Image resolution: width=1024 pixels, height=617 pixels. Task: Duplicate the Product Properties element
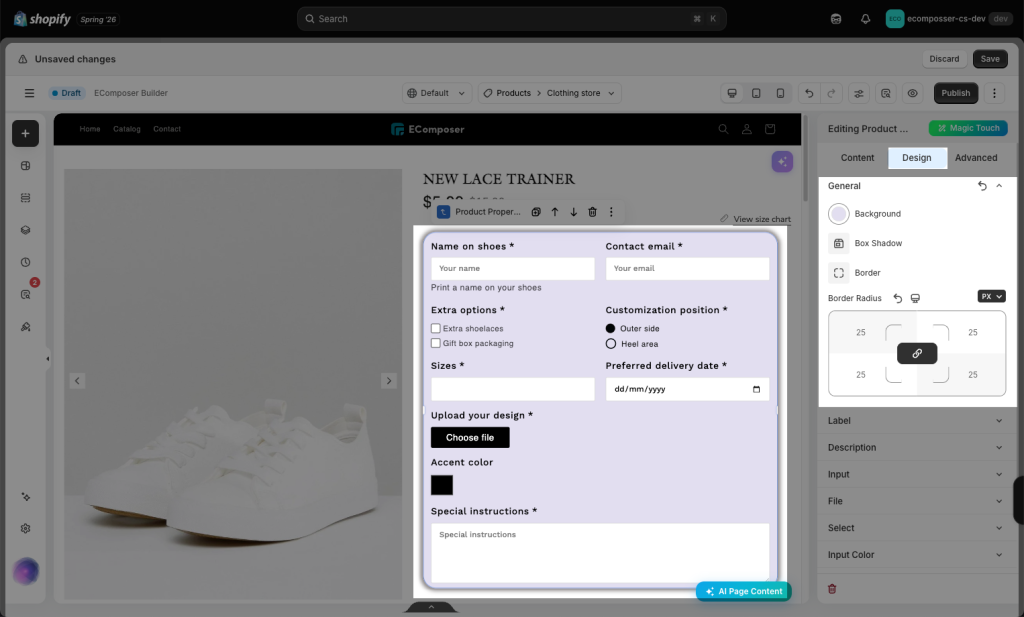tap(536, 212)
